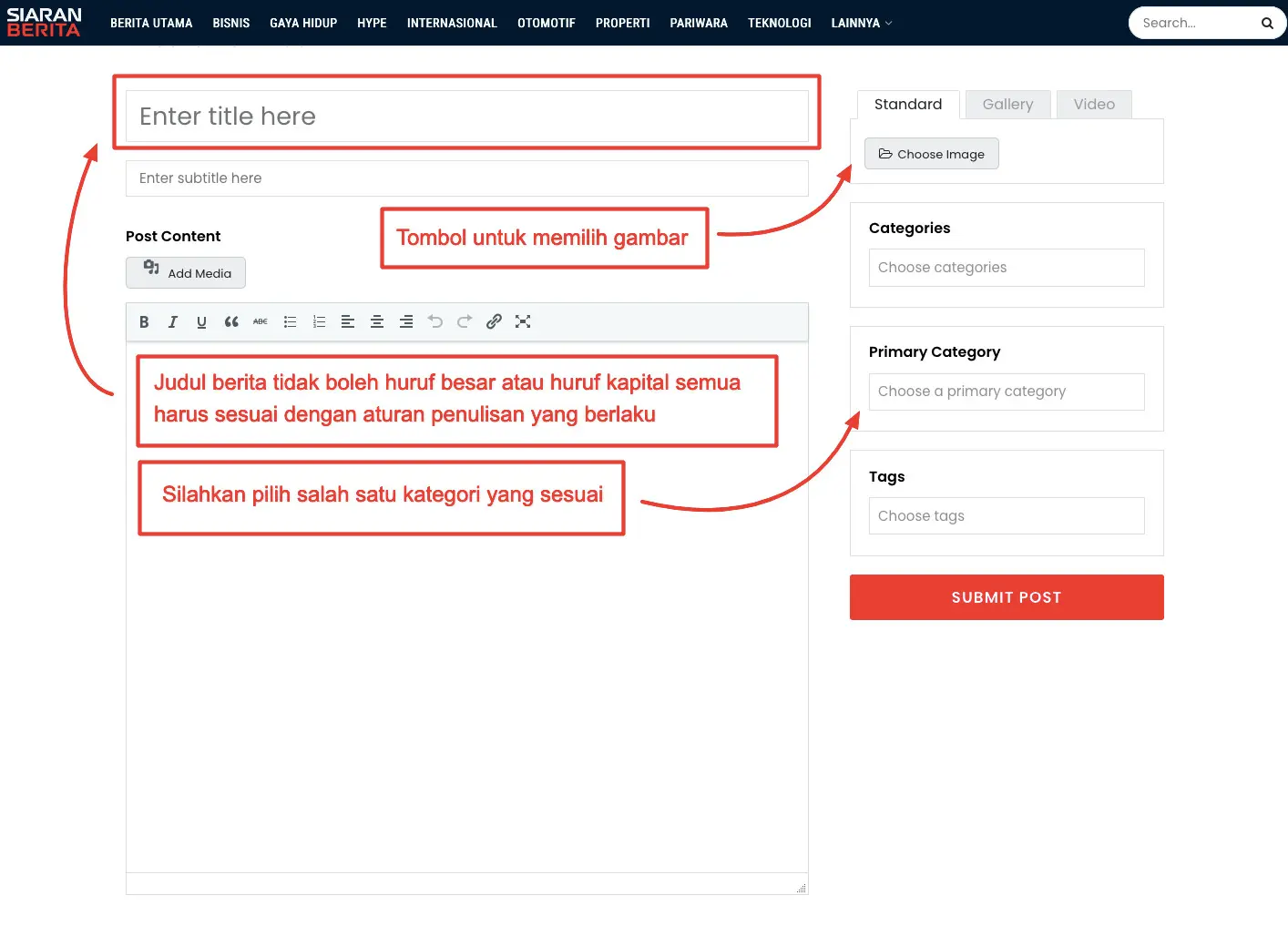The image size is (1288, 936).
Task: Click the search magnifier icon
Action: tap(1267, 24)
